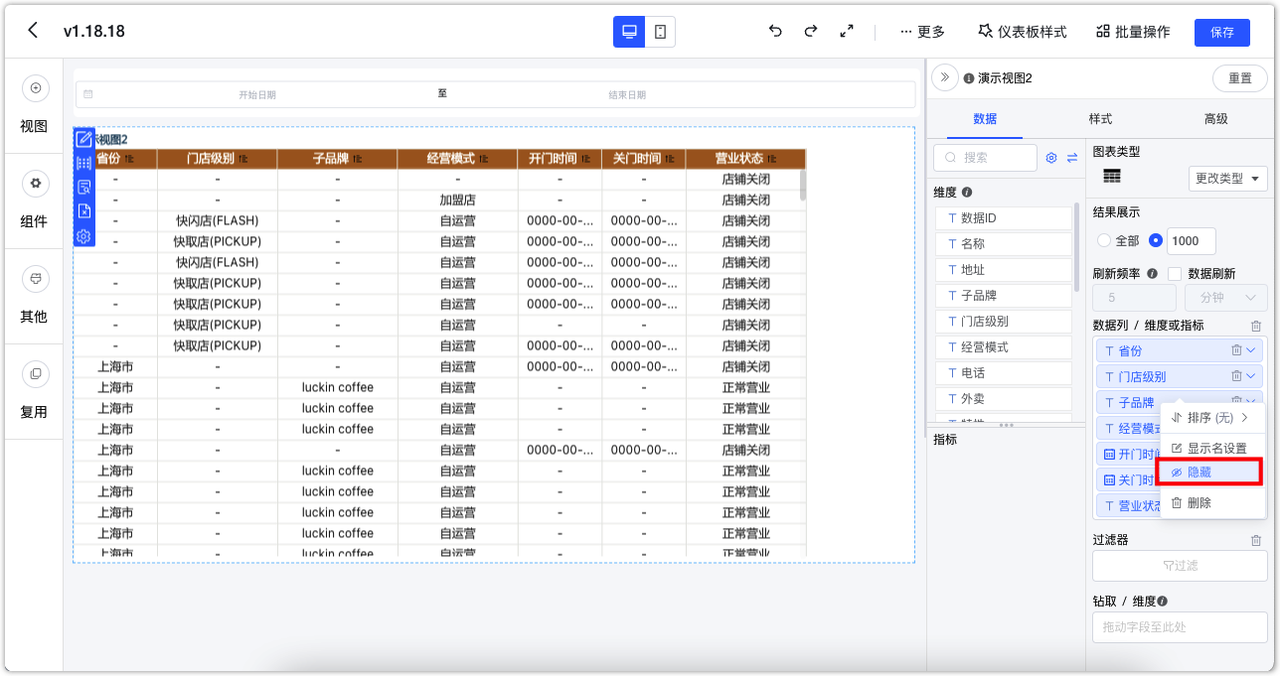Click the 过滤 button under 过滤器
Screen dimensions: 1280x676
[x=1180, y=565]
